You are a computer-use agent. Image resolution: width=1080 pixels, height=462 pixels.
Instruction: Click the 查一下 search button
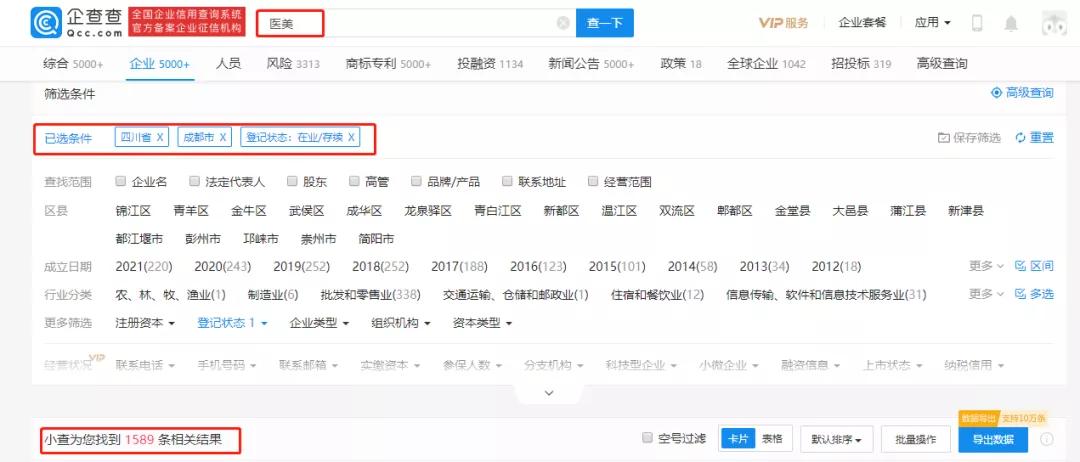point(605,23)
